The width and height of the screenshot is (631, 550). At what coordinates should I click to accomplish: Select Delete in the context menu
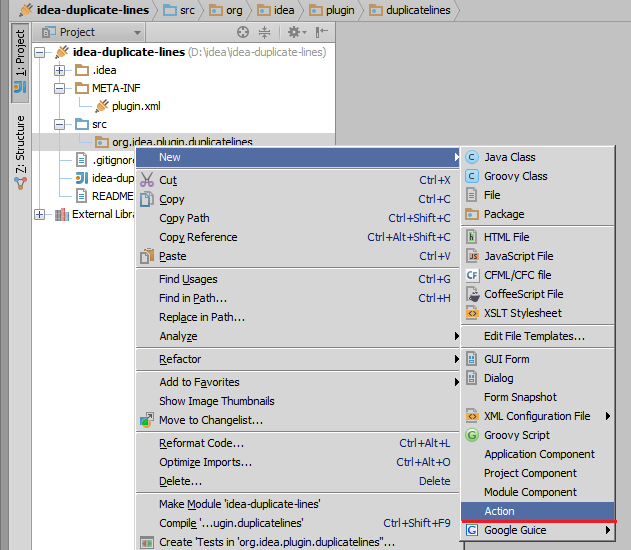[298, 481]
